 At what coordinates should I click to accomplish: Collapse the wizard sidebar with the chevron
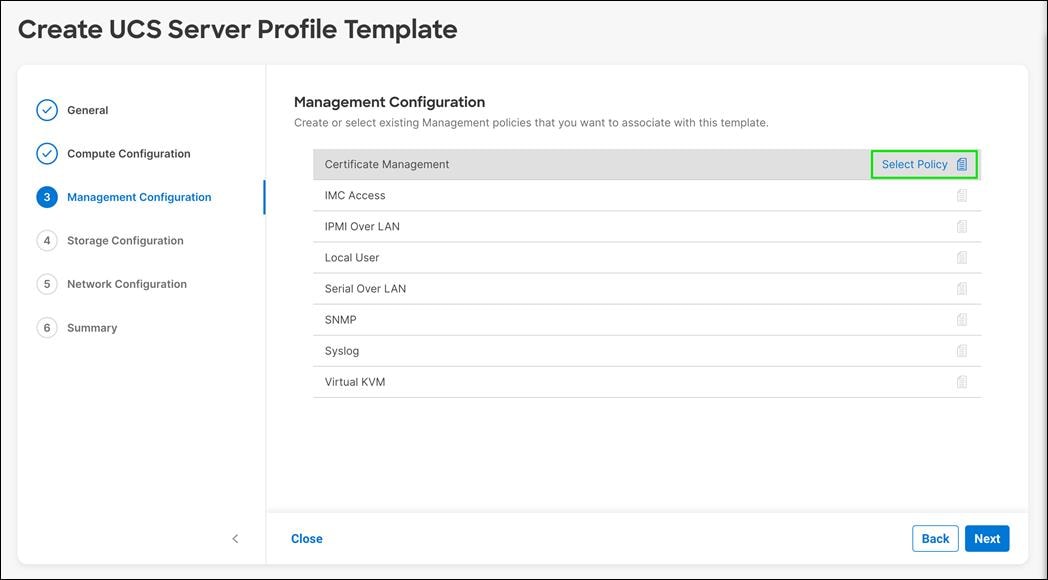[235, 538]
